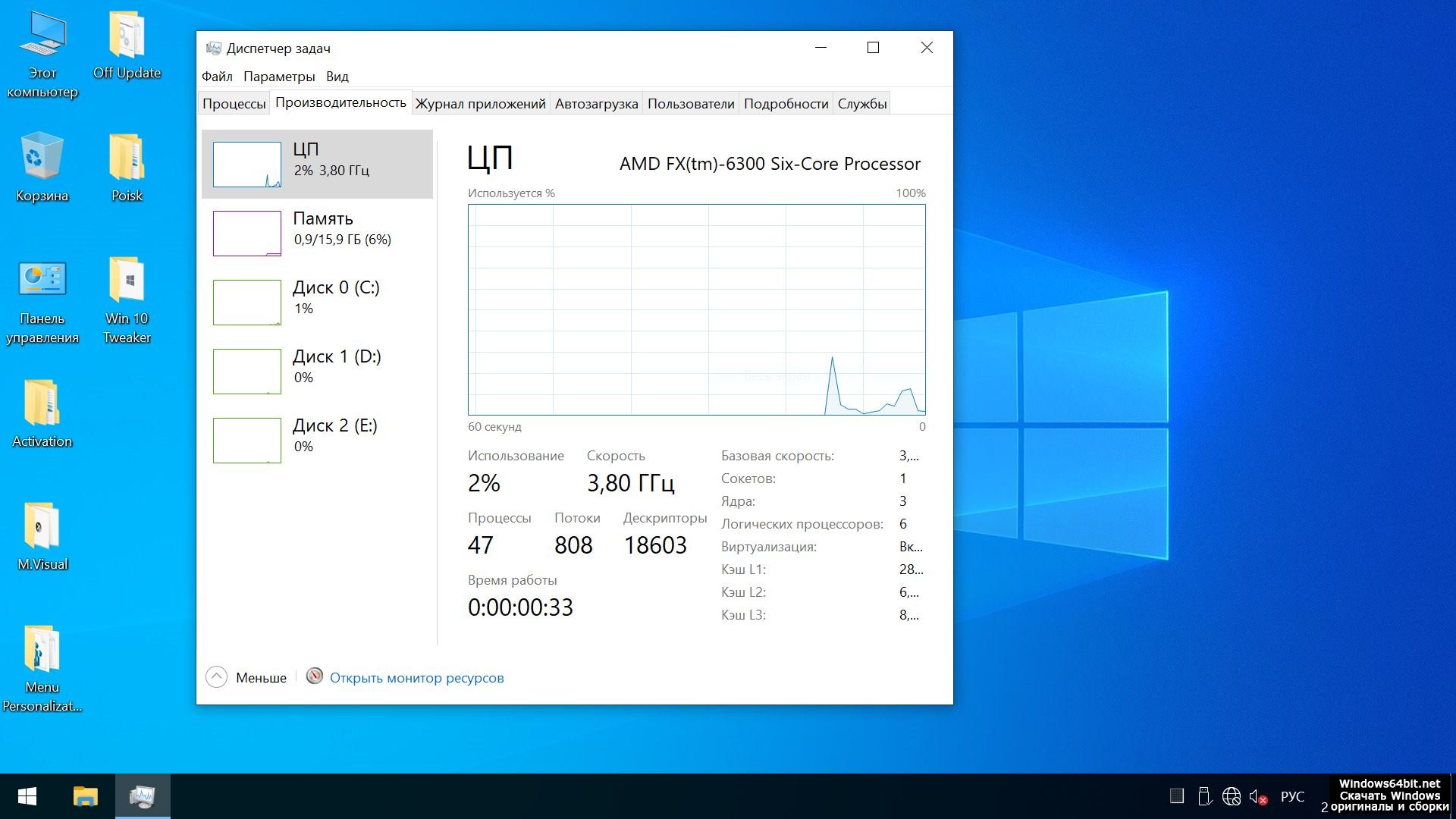Open the Off Update desktop folder icon
The height and width of the screenshot is (819, 1456).
127,38
